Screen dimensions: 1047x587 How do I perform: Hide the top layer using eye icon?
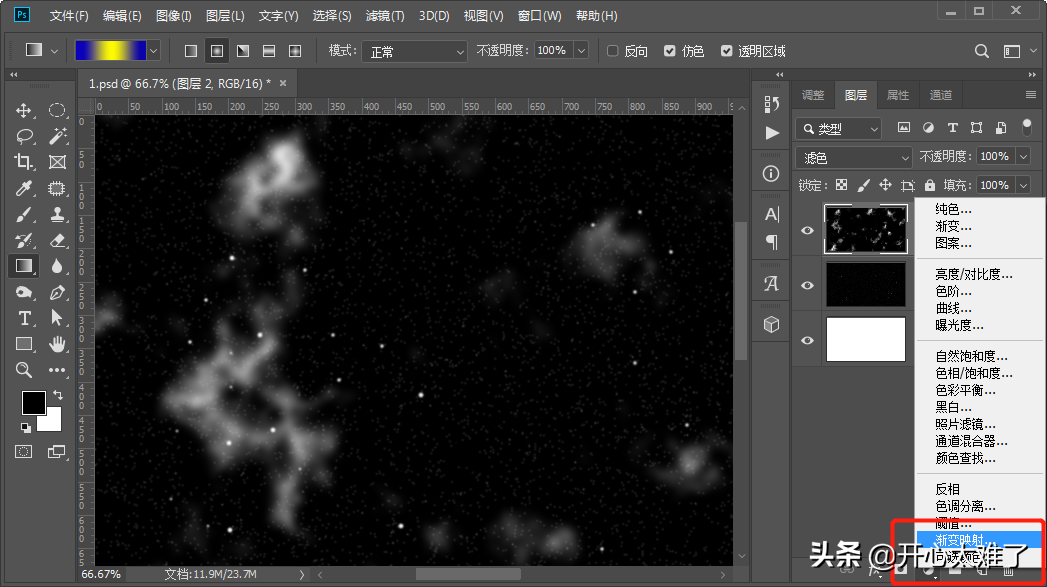808,230
